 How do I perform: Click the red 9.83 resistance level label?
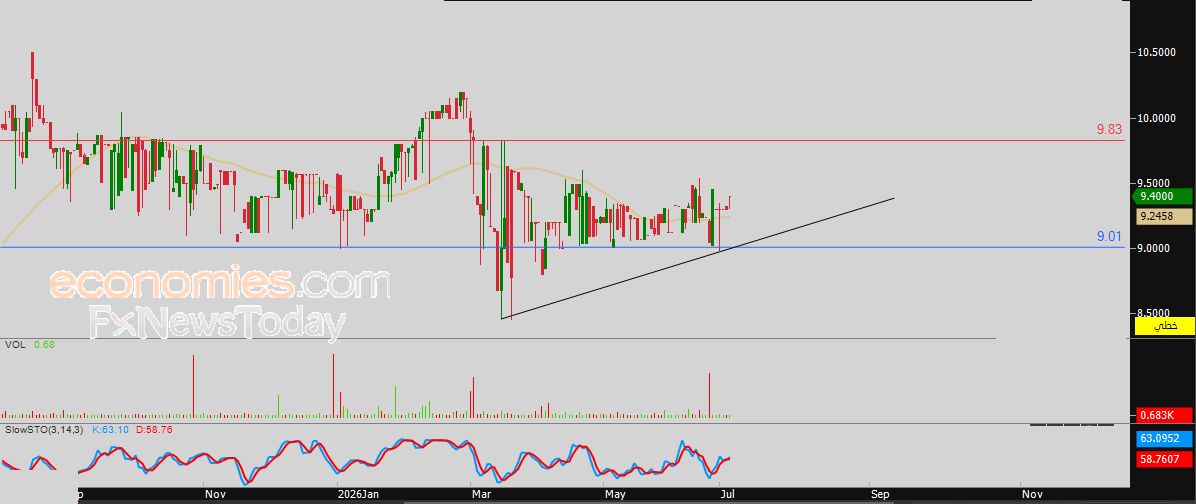[x=1109, y=130]
